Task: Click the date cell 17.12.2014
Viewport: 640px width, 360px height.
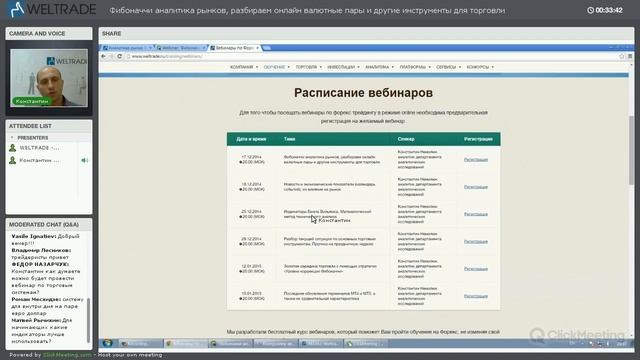Action: point(251,160)
